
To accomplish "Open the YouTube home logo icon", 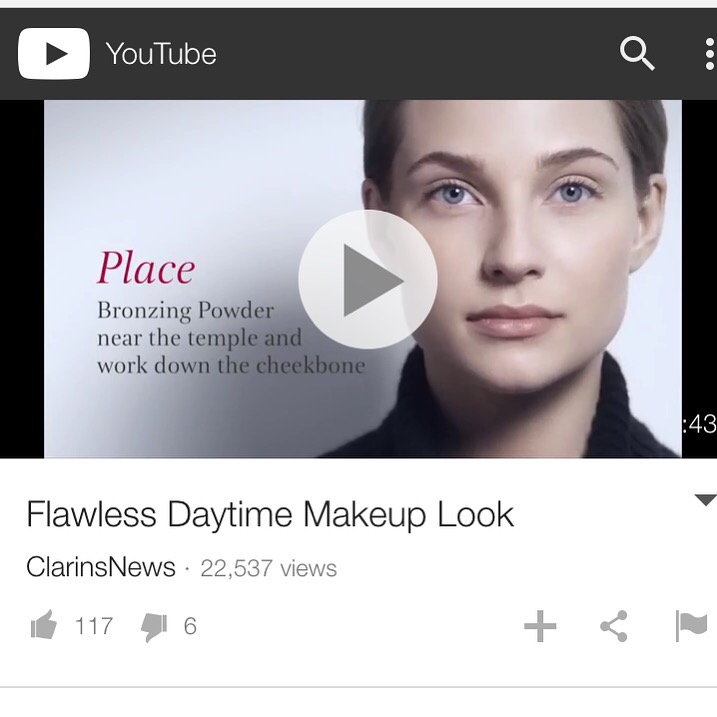I will click(x=54, y=54).
